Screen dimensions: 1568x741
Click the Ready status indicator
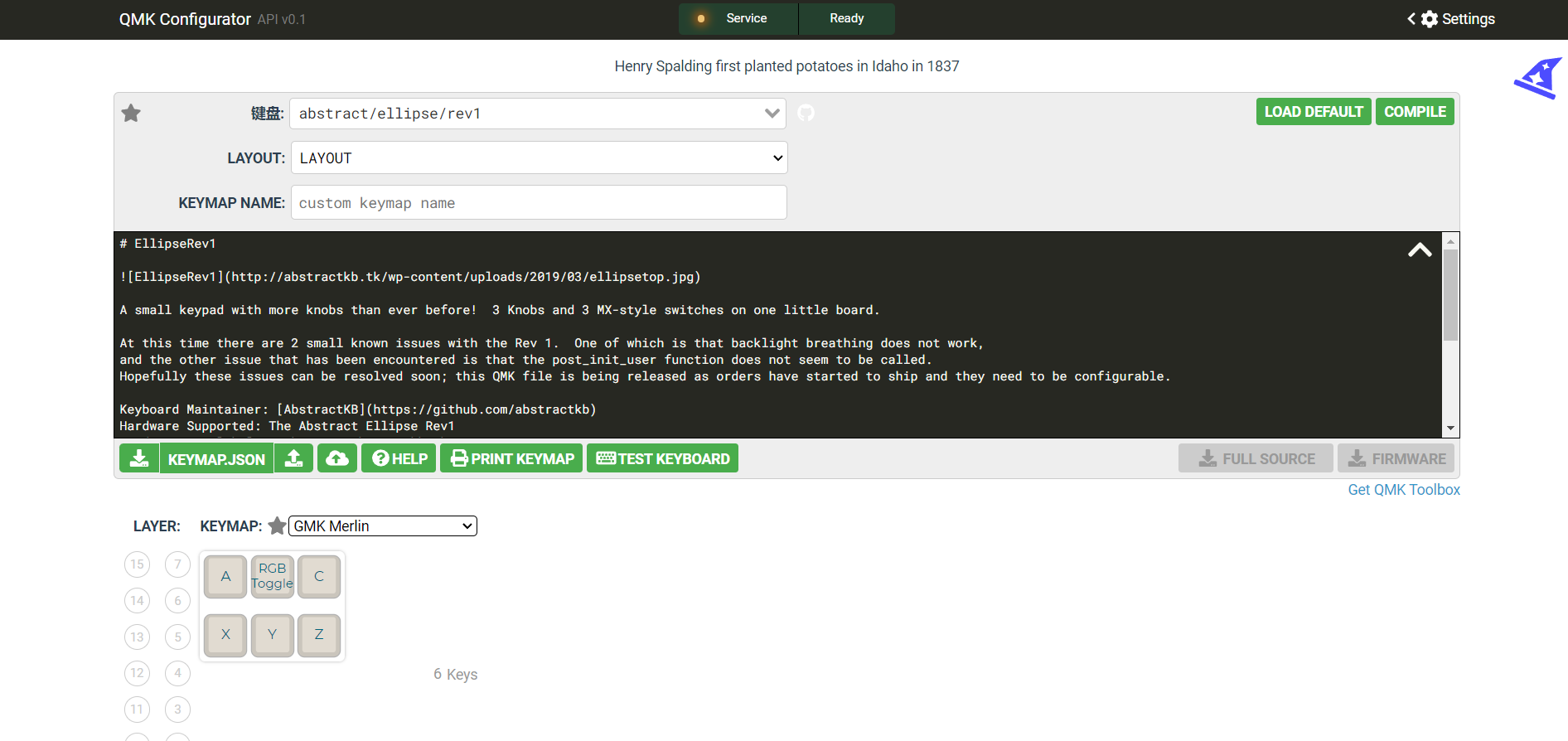click(847, 18)
